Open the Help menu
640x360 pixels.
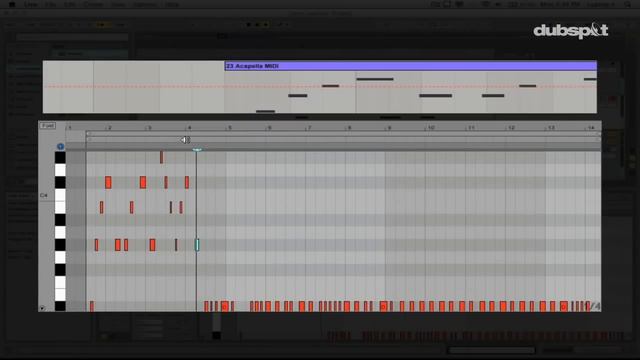[172, 4]
